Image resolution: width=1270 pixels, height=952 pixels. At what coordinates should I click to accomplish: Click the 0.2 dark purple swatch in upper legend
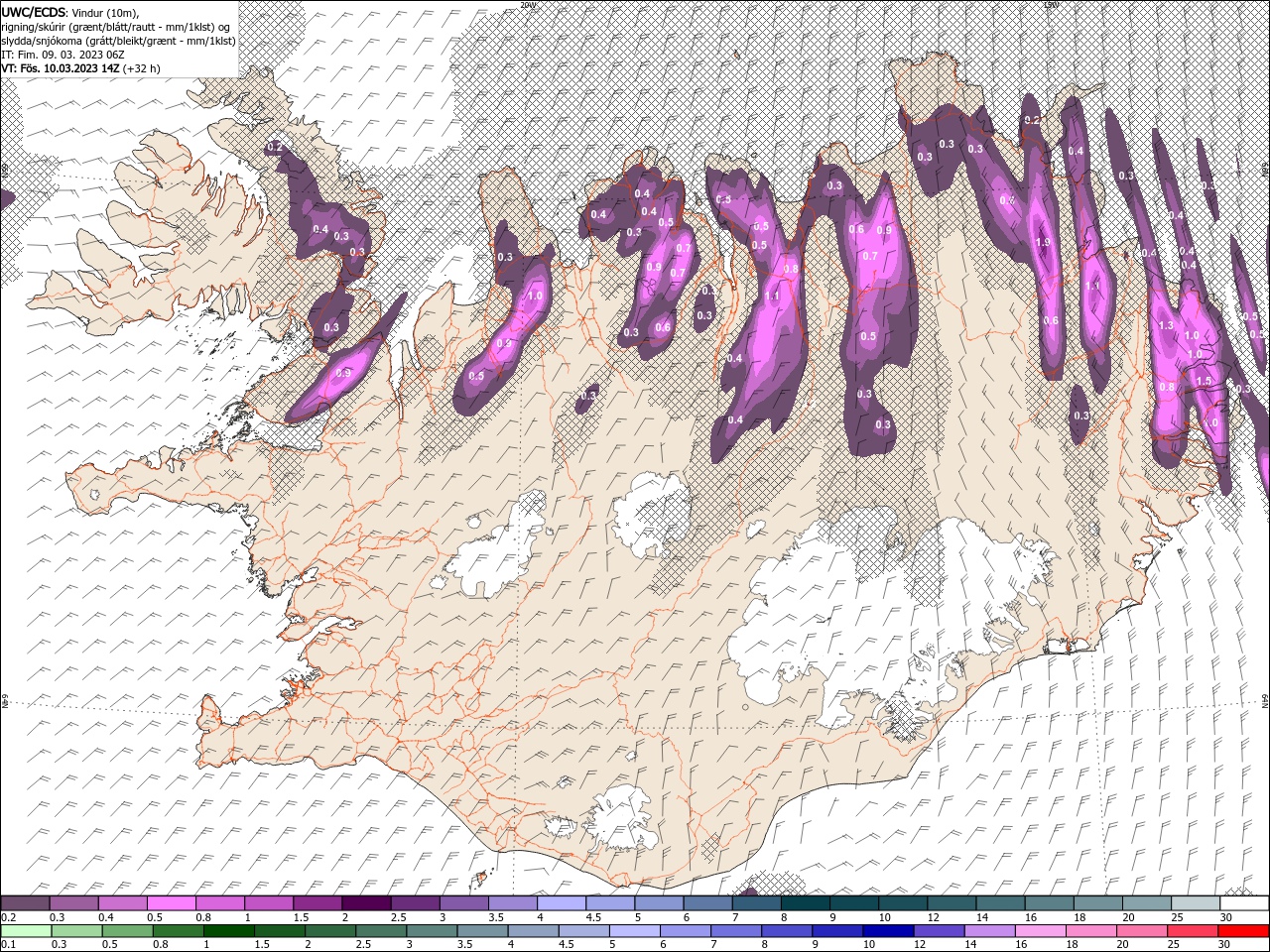[x=25, y=903]
